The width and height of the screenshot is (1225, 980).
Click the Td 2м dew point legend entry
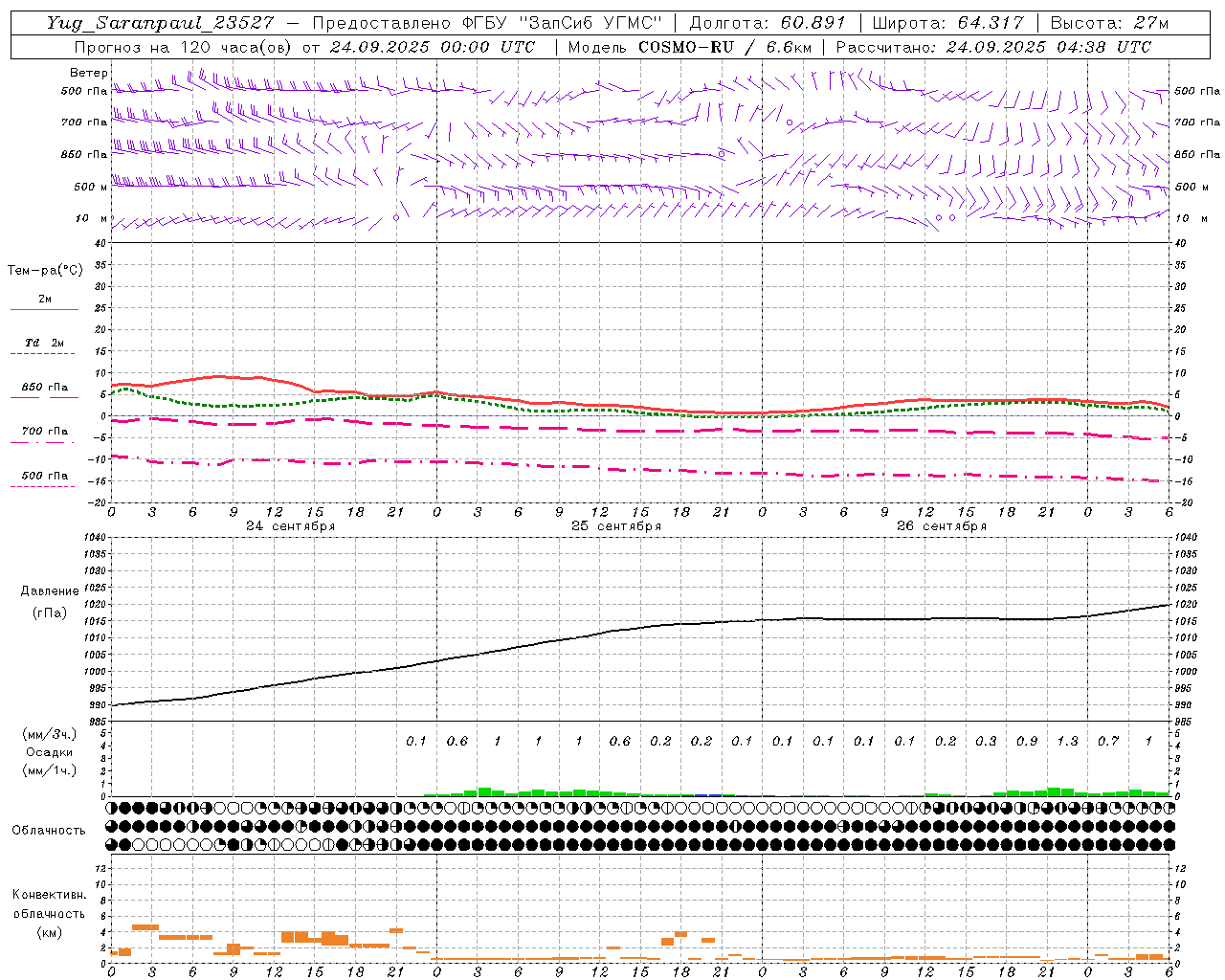pyautogui.click(x=44, y=342)
